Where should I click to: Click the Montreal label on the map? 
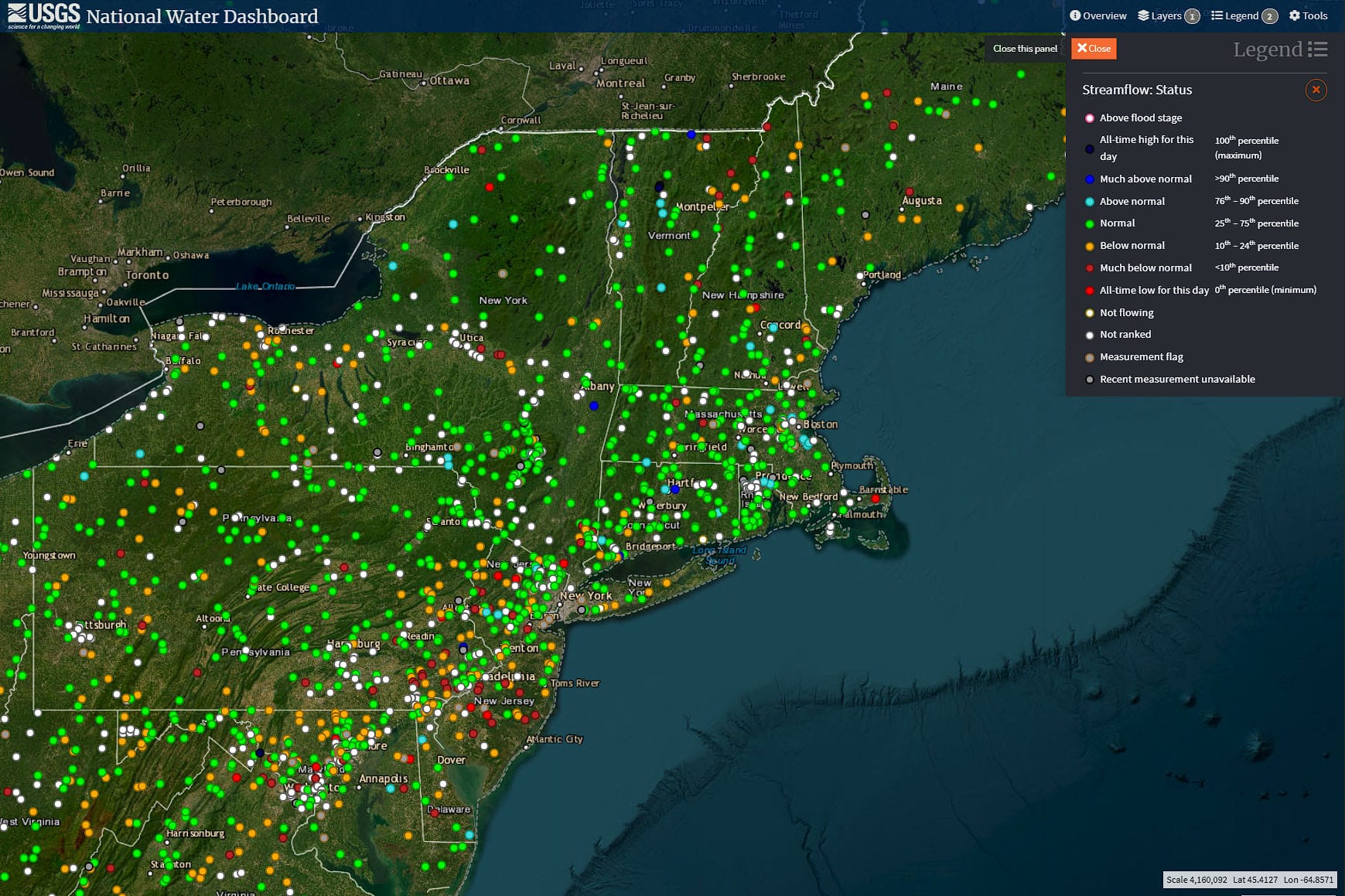pos(620,83)
